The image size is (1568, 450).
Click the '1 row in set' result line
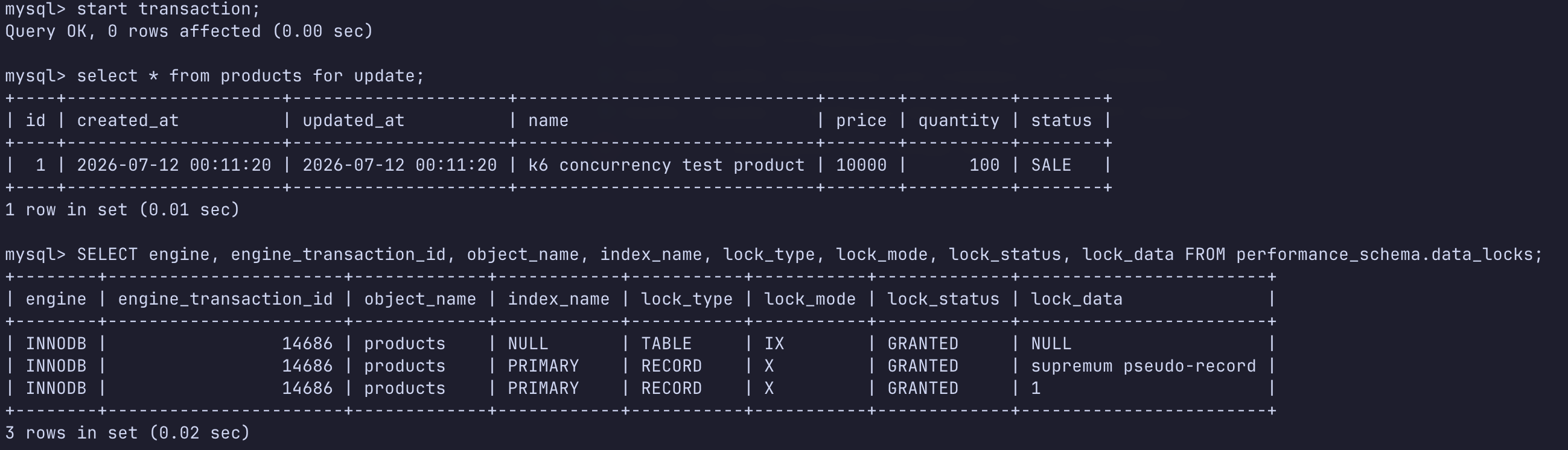click(x=123, y=210)
